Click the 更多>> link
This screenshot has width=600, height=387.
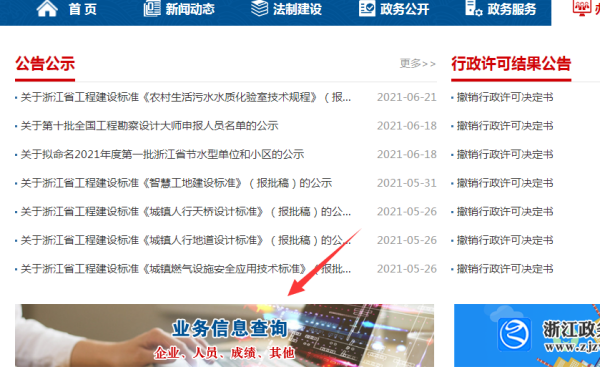[x=417, y=63]
